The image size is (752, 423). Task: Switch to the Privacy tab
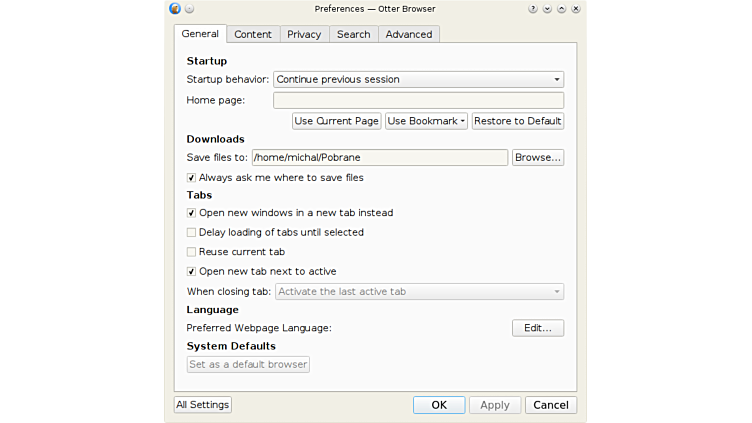point(304,34)
